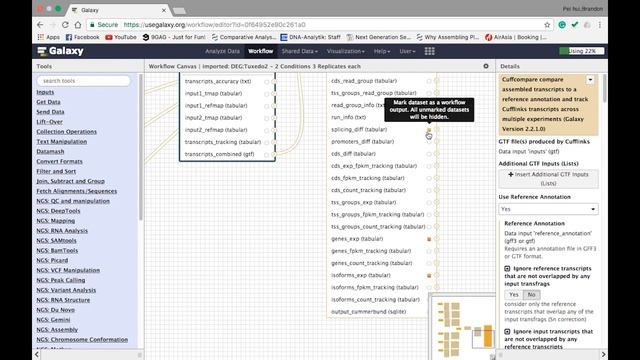Click the browser address bar

click(318, 25)
